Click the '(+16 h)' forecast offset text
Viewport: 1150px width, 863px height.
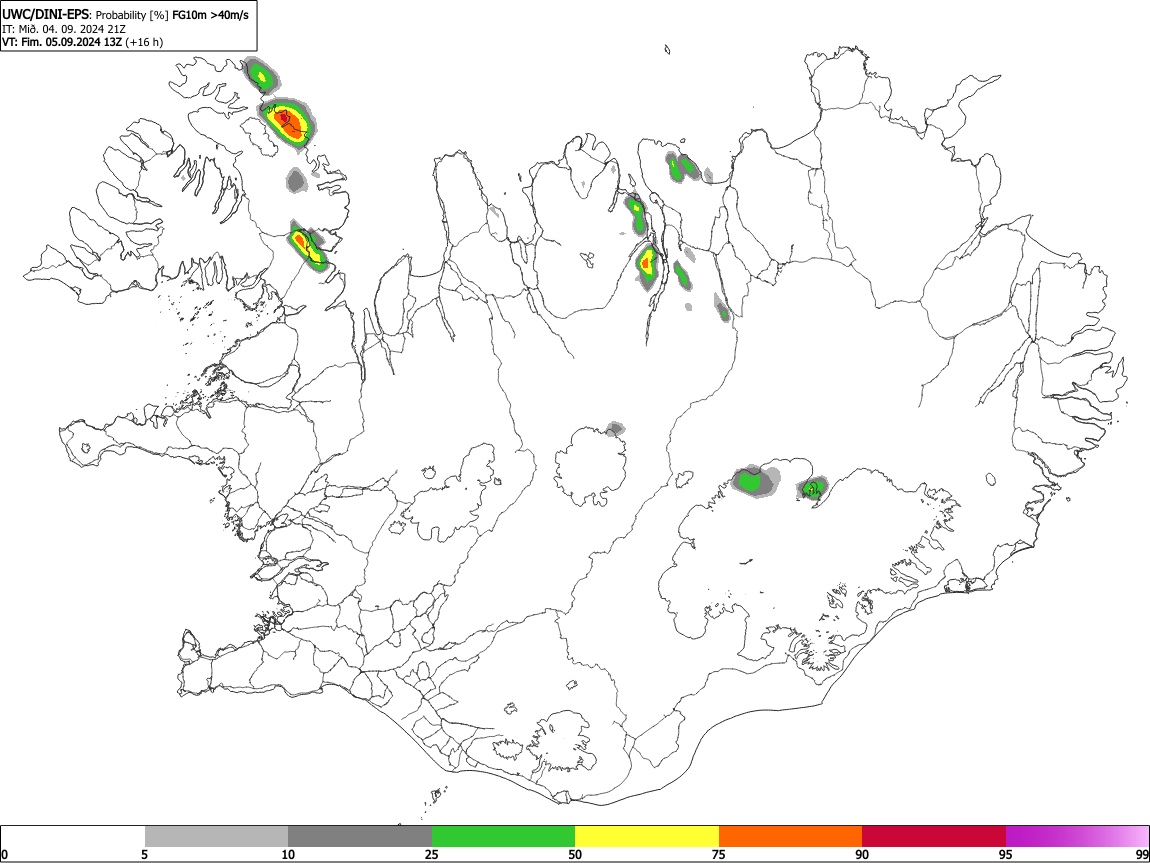(144, 42)
